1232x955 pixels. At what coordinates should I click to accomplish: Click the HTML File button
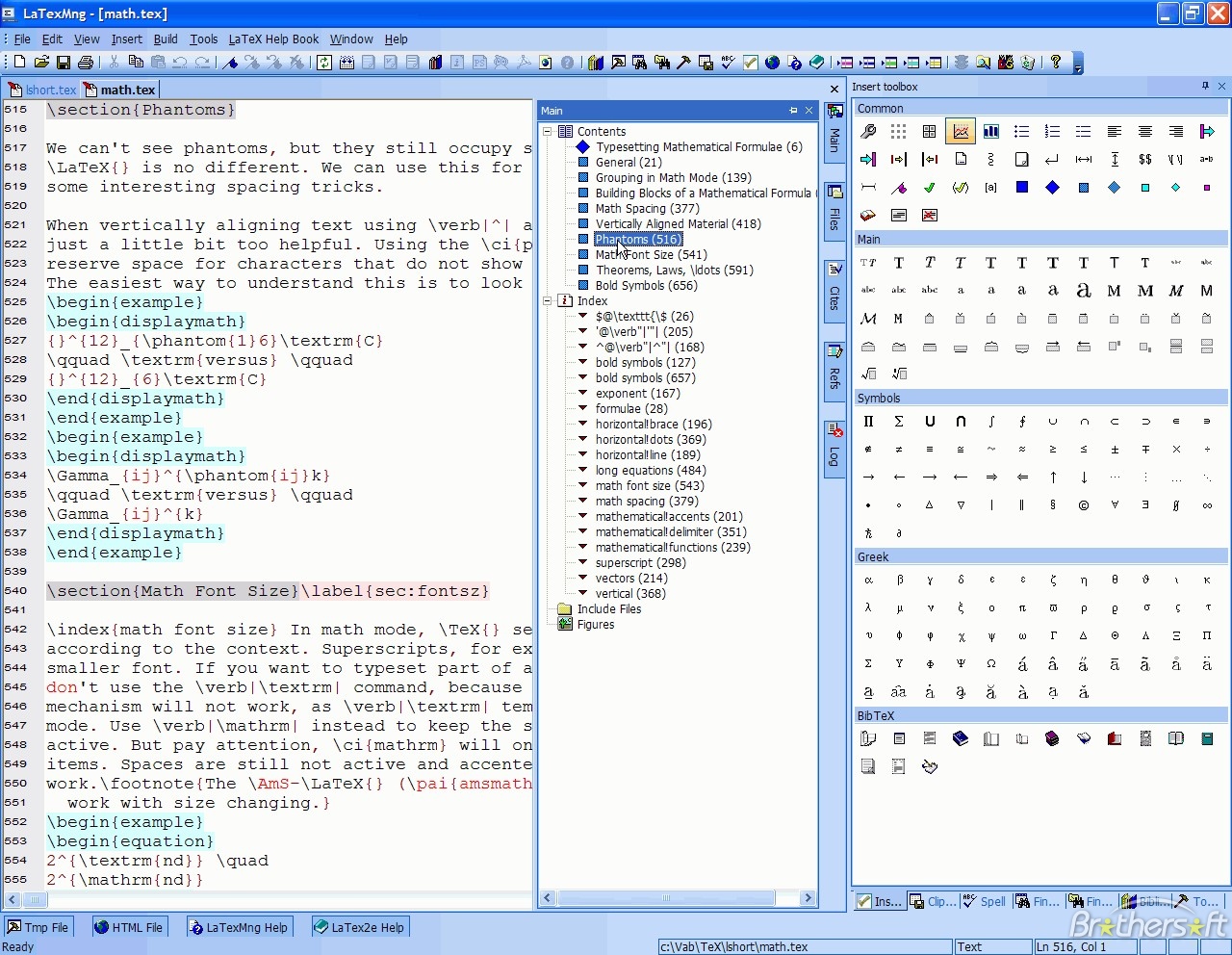(x=129, y=927)
